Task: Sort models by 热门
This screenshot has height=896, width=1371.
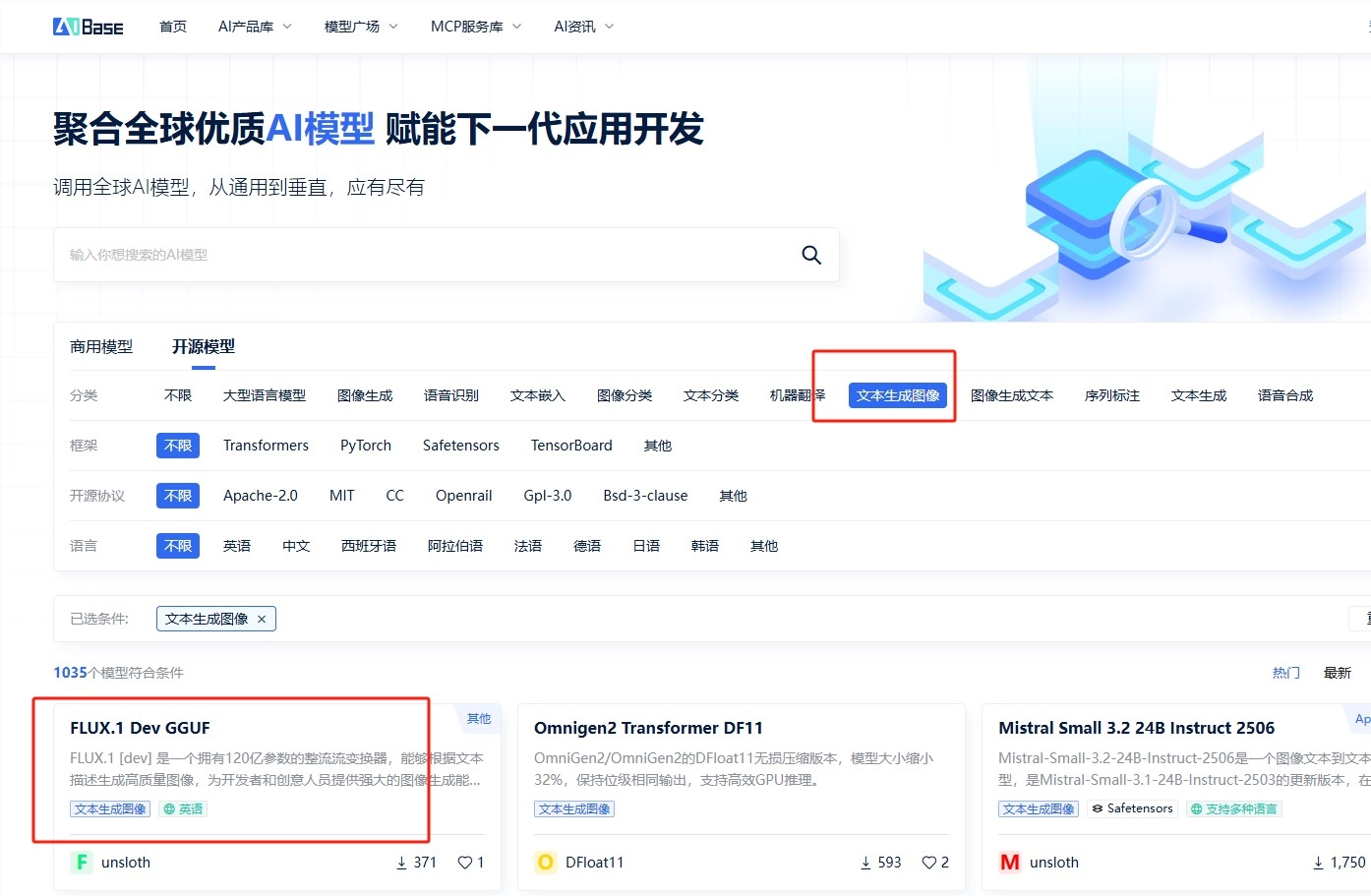Action: pos(1286,673)
